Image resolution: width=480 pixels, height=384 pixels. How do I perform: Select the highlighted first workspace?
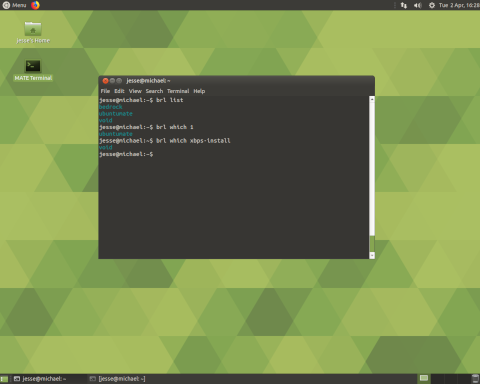424,378
